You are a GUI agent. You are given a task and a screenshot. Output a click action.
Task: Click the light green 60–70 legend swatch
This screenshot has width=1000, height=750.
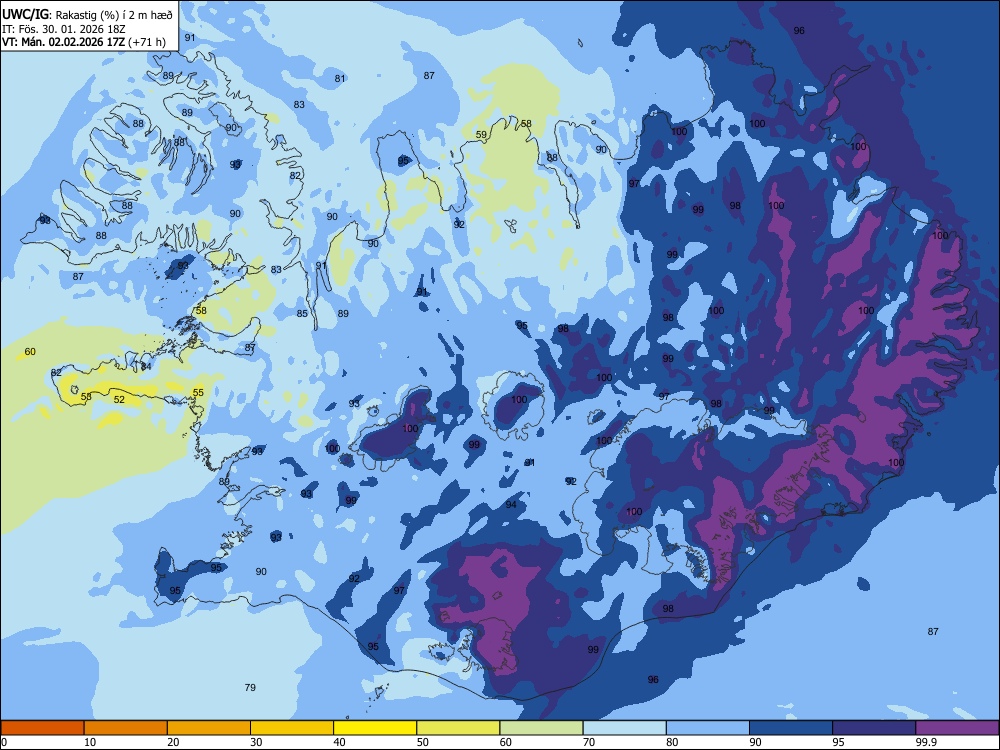(x=541, y=728)
